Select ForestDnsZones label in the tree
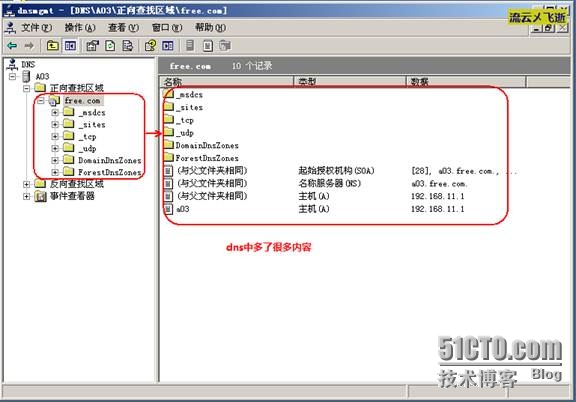576x402 pixels. pyautogui.click(x=109, y=172)
